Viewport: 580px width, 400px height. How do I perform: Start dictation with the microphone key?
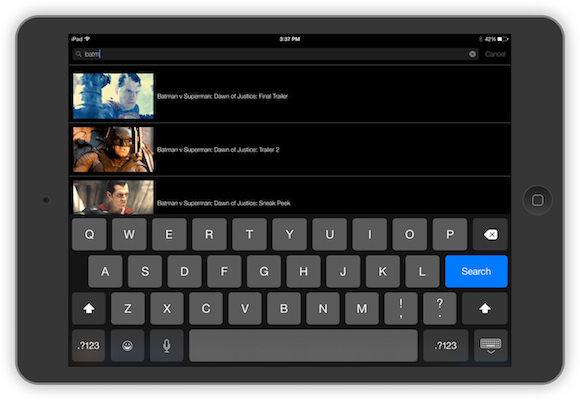pos(166,346)
